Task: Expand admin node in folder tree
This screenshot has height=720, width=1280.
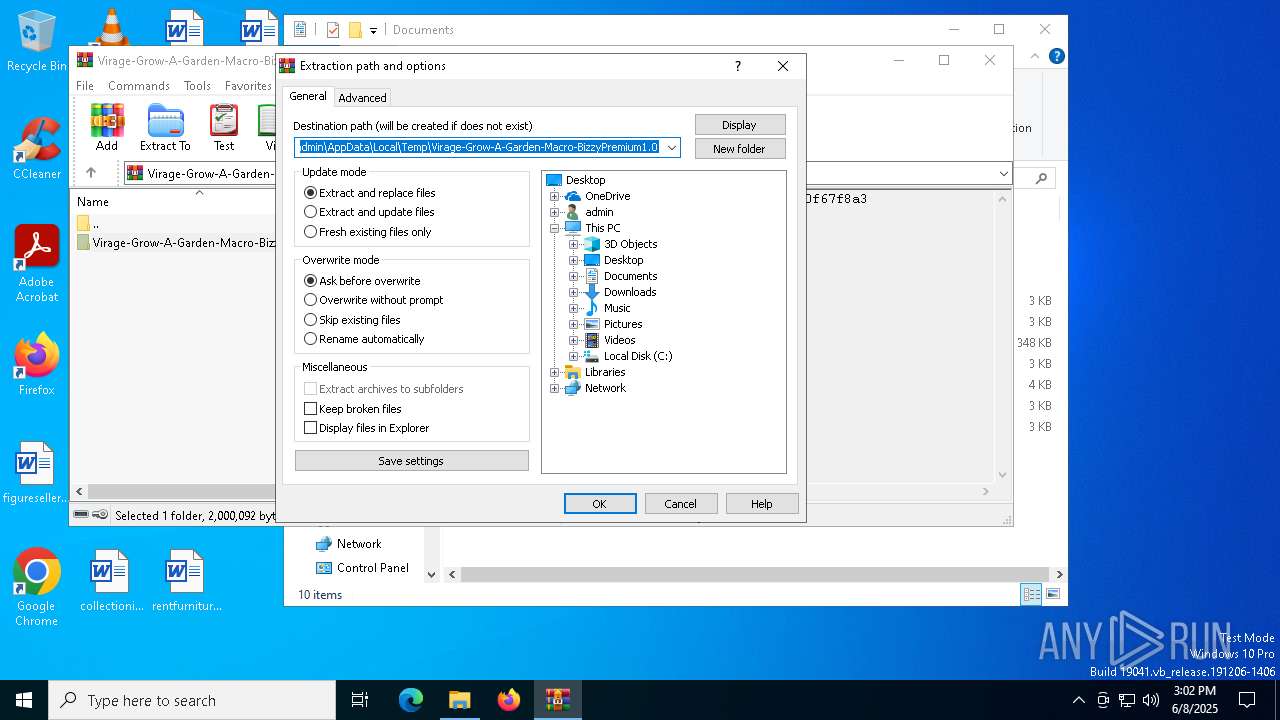Action: [555, 212]
